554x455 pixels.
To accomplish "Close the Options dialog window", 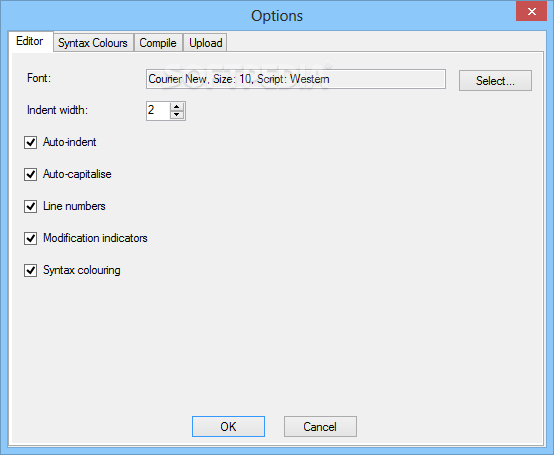I will coord(531,11).
